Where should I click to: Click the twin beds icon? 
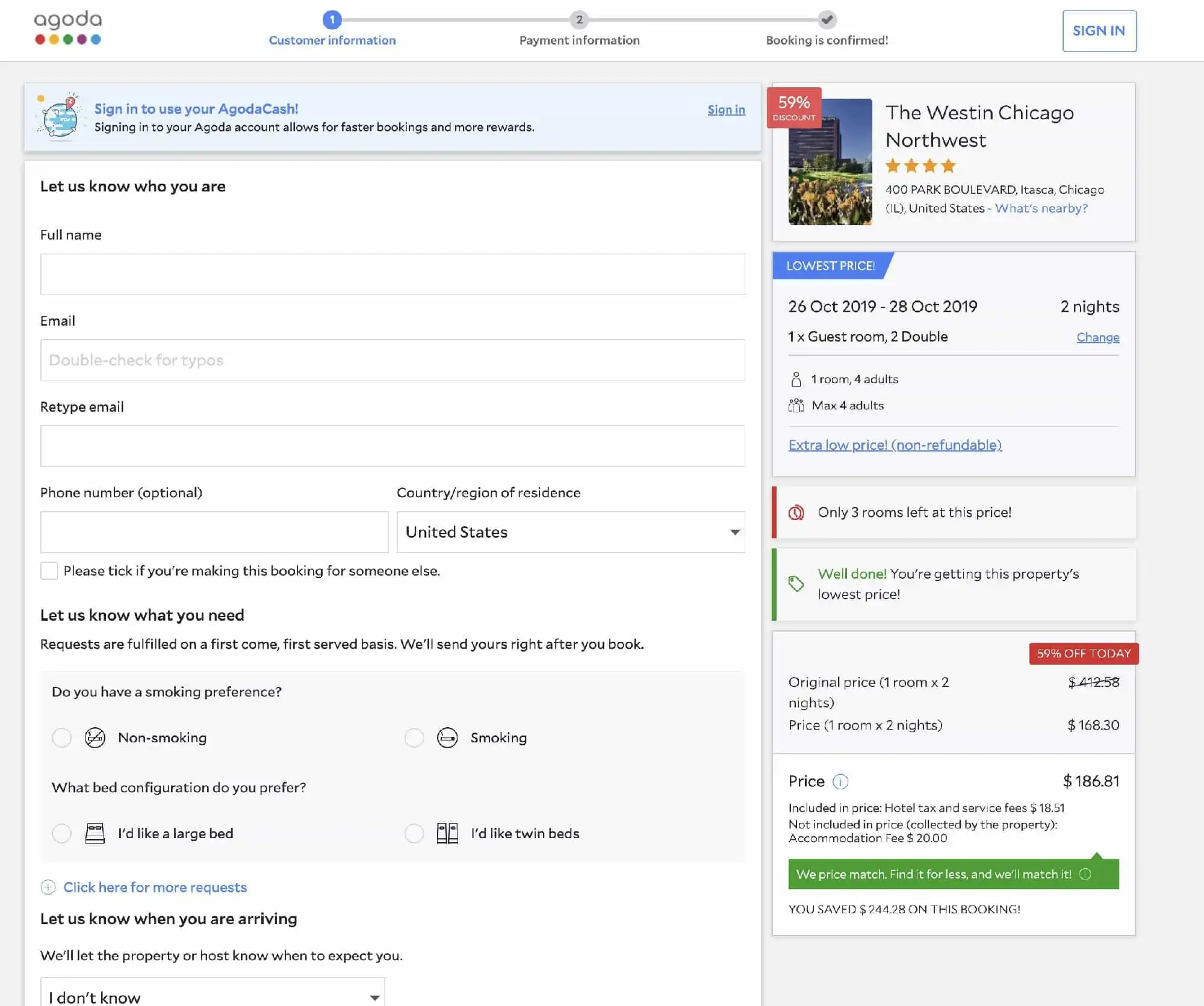(x=447, y=833)
